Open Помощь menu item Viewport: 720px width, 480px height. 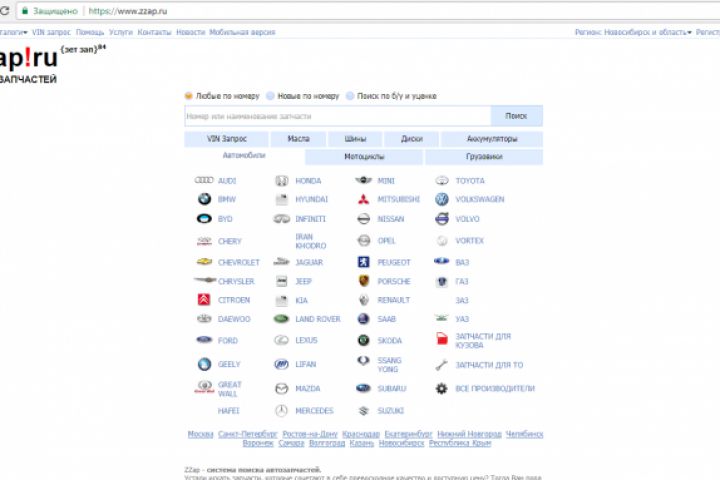tap(90, 32)
